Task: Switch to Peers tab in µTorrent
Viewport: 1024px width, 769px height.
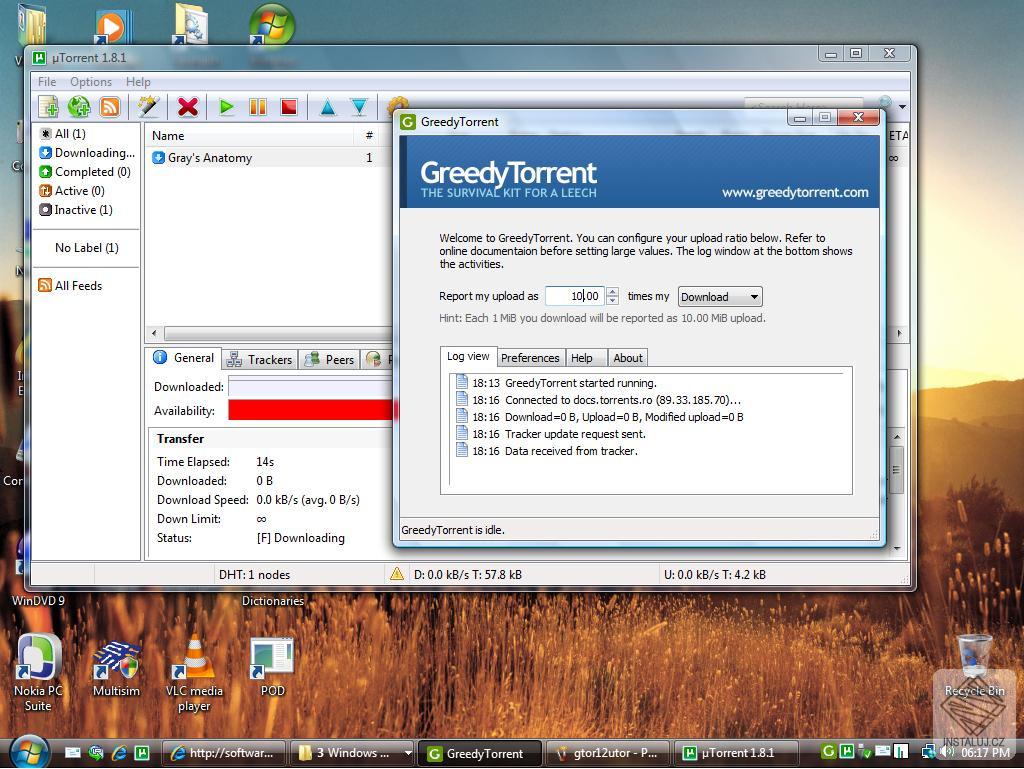Action: tap(330, 359)
